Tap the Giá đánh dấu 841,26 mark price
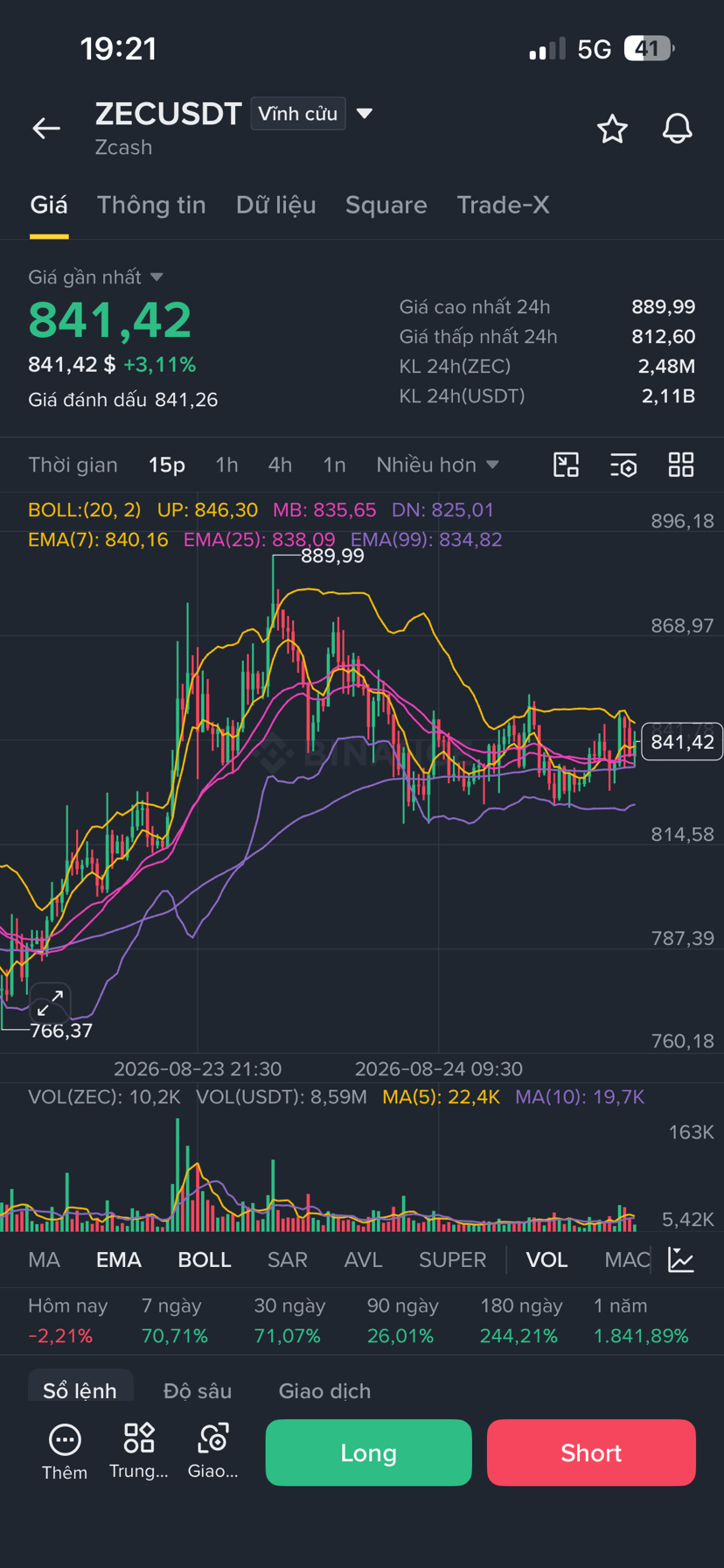724x1568 pixels. click(x=123, y=400)
